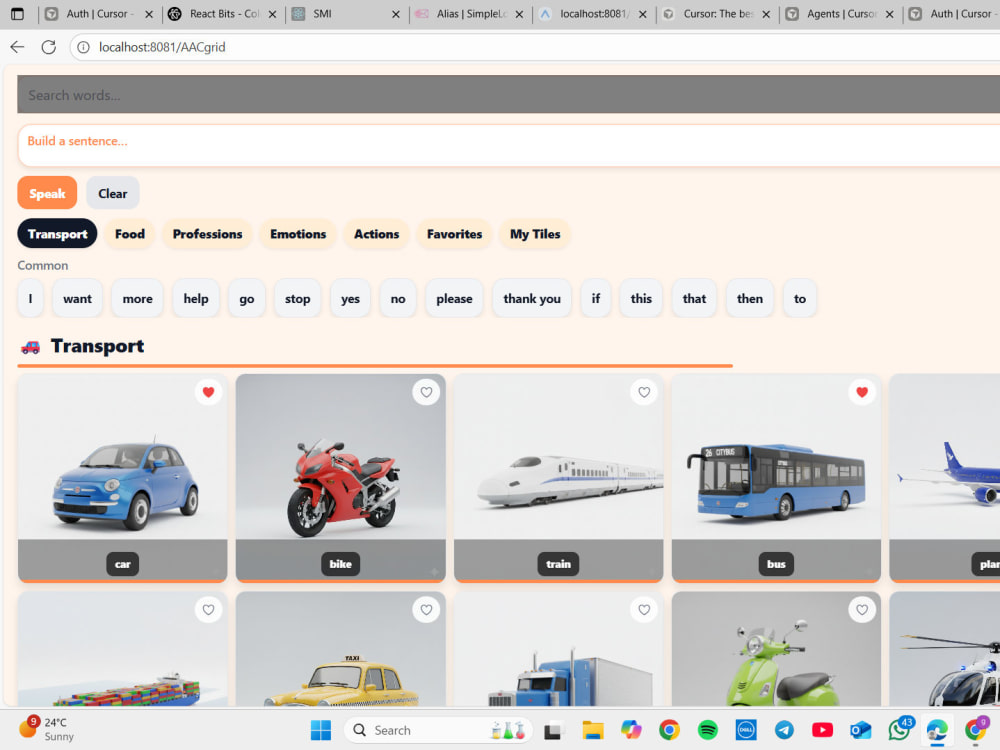
Task: Open Telegram from the taskbar
Action: (784, 730)
